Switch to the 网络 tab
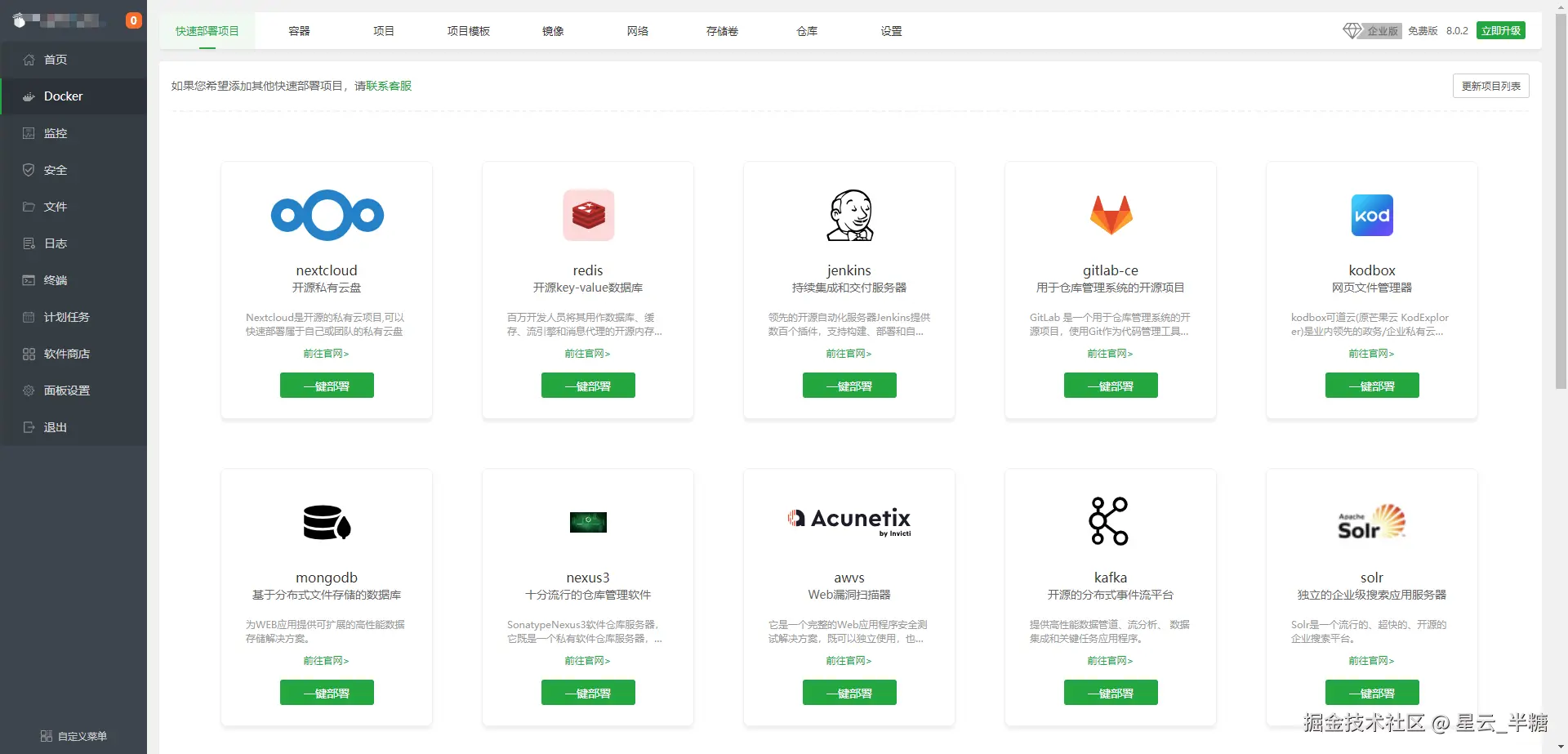 tap(638, 31)
